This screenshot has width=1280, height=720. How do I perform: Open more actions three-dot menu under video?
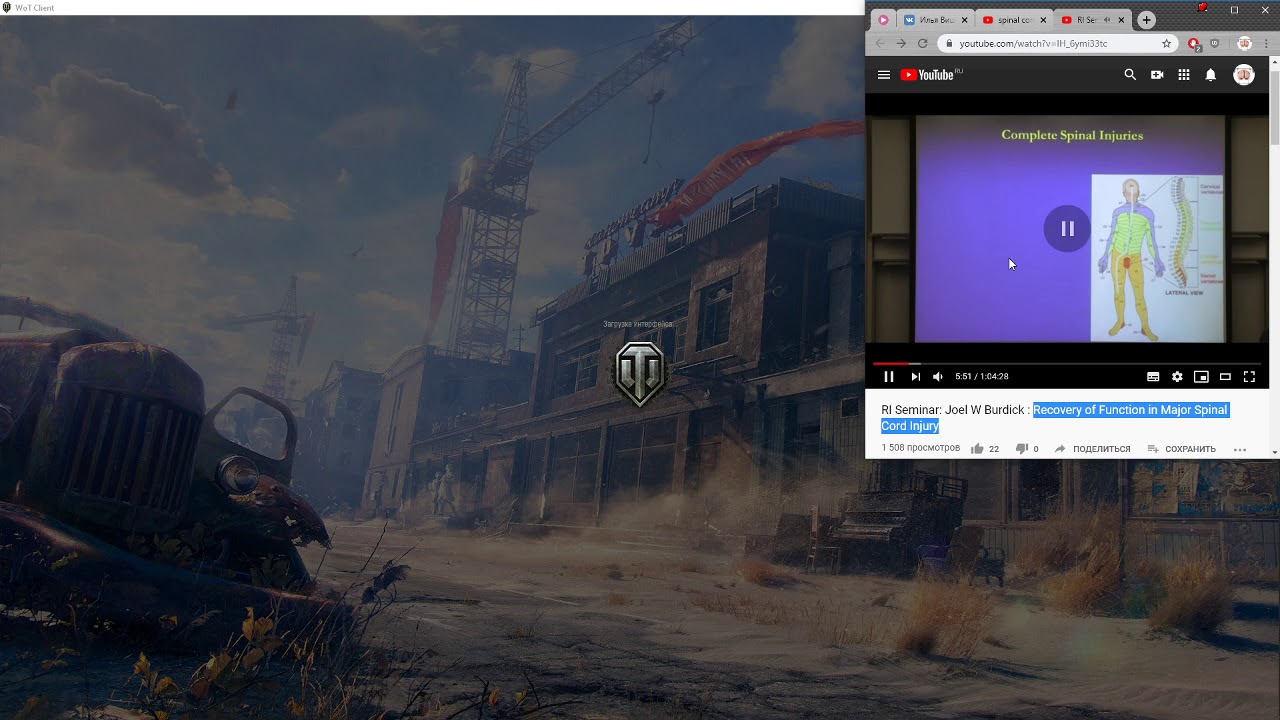click(1240, 449)
